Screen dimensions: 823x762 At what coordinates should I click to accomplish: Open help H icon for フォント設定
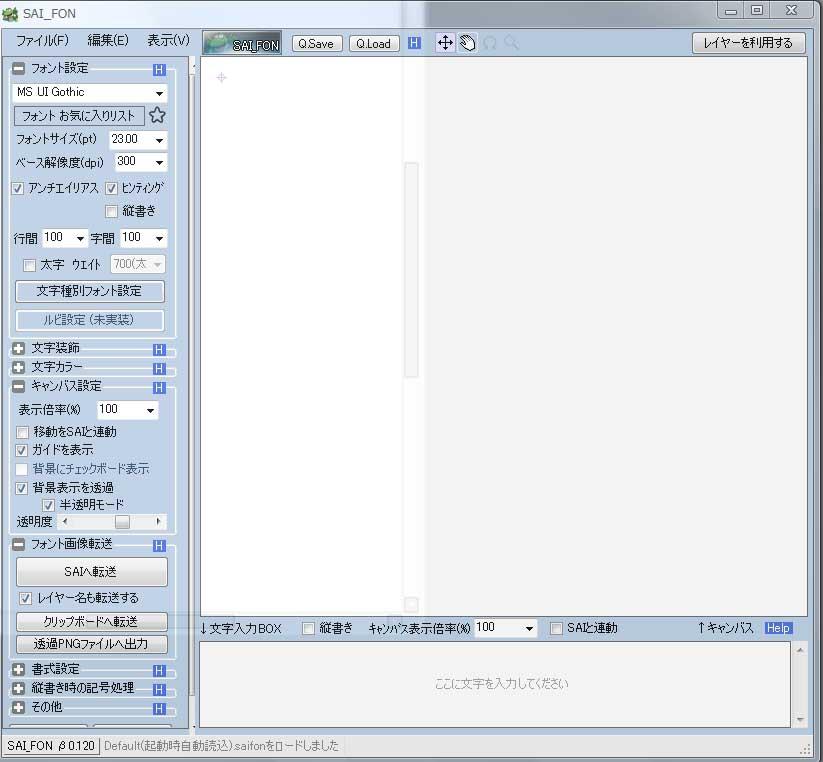(x=159, y=70)
